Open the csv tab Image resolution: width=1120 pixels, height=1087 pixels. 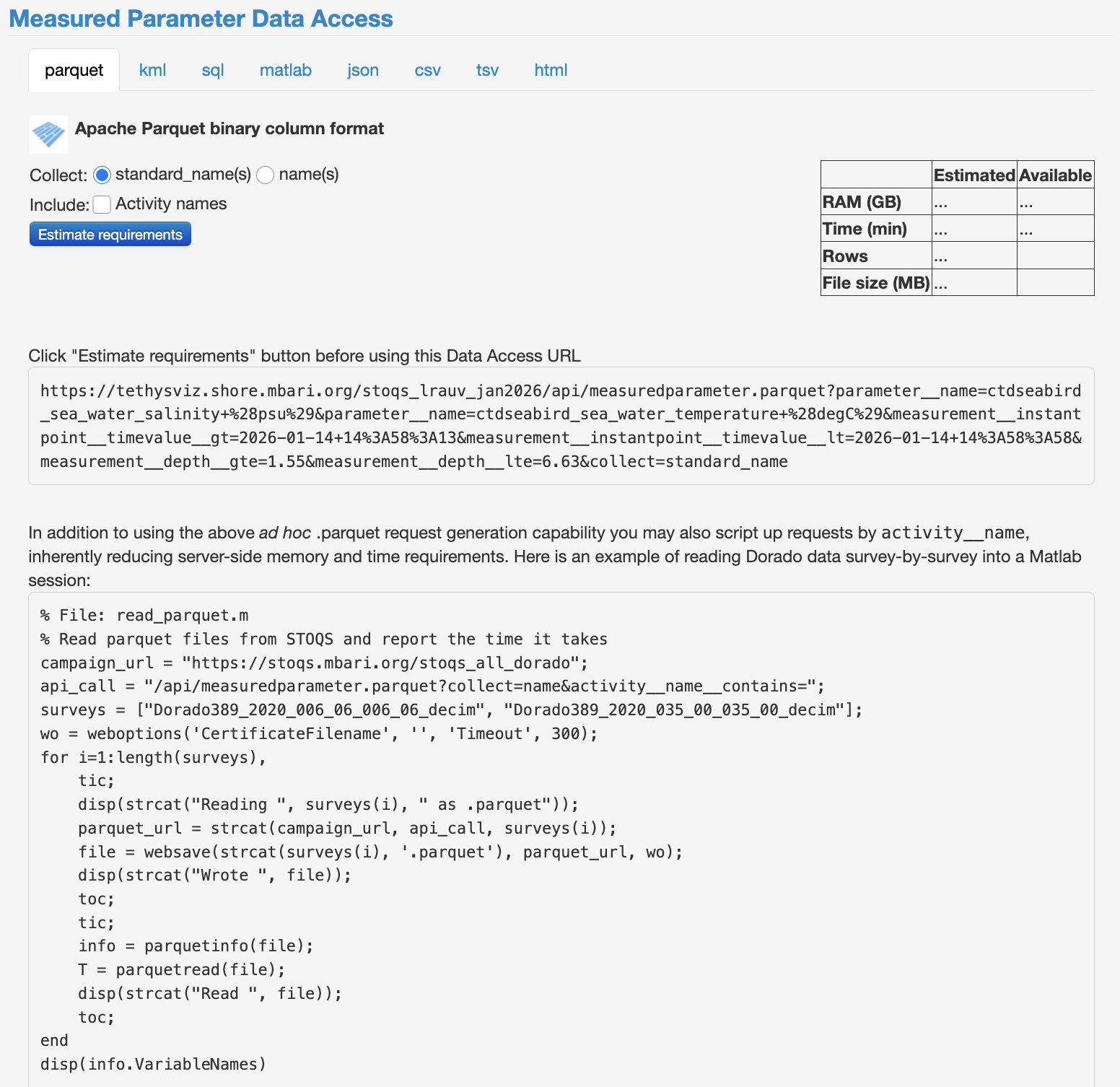click(428, 70)
